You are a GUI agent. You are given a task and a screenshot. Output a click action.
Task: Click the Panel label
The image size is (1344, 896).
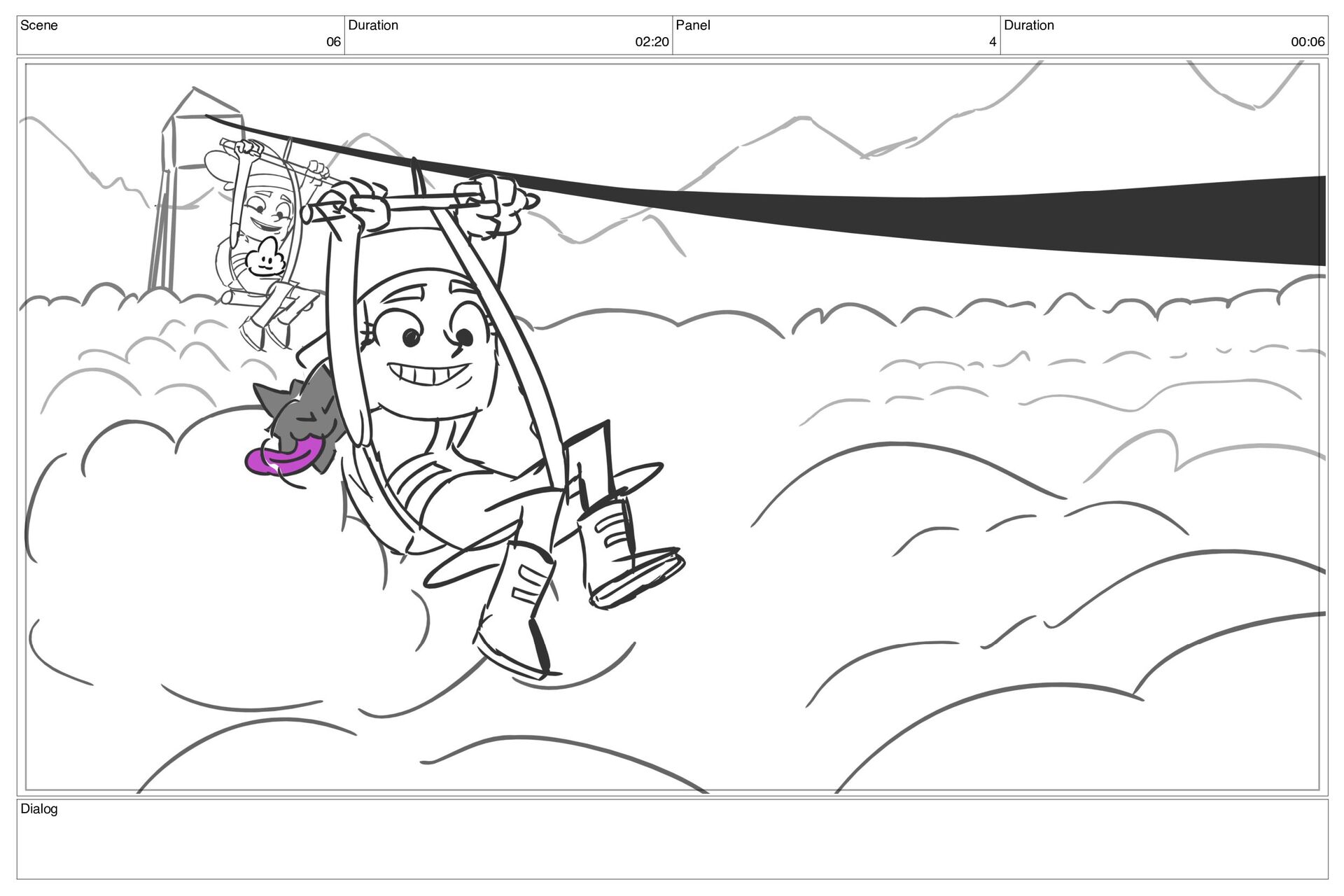coord(693,25)
